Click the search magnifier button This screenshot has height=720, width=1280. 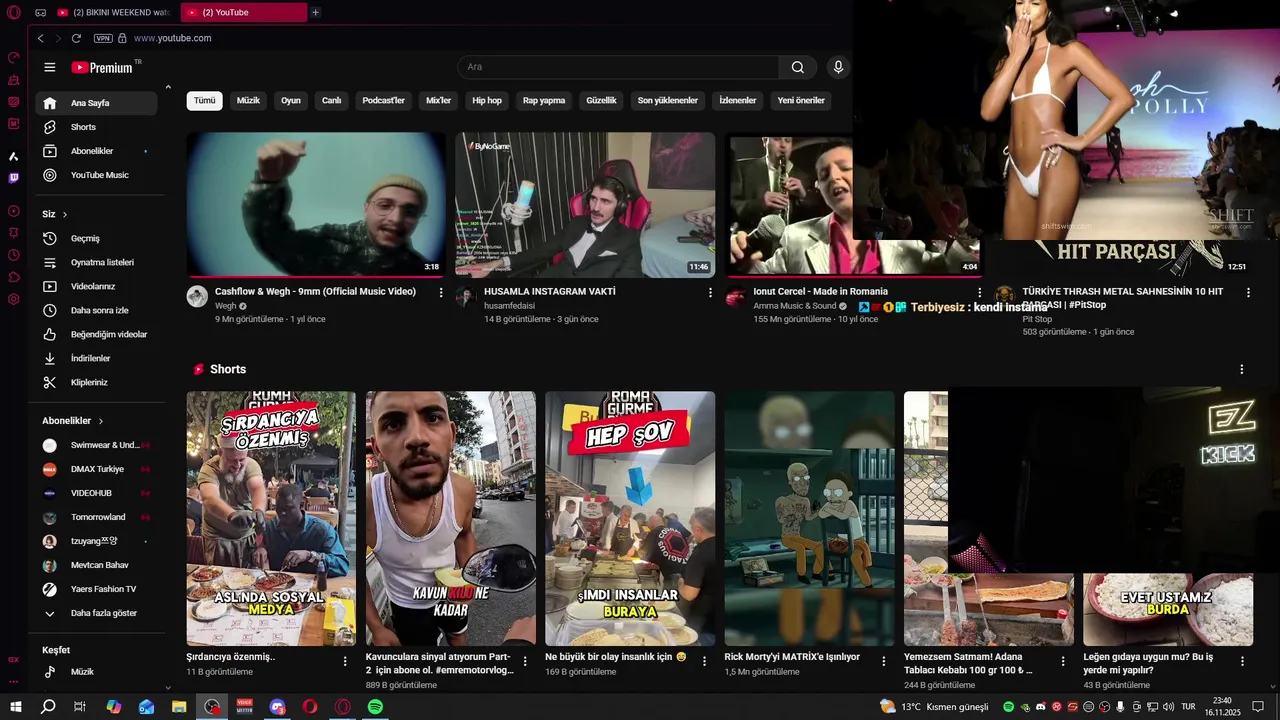(x=798, y=67)
